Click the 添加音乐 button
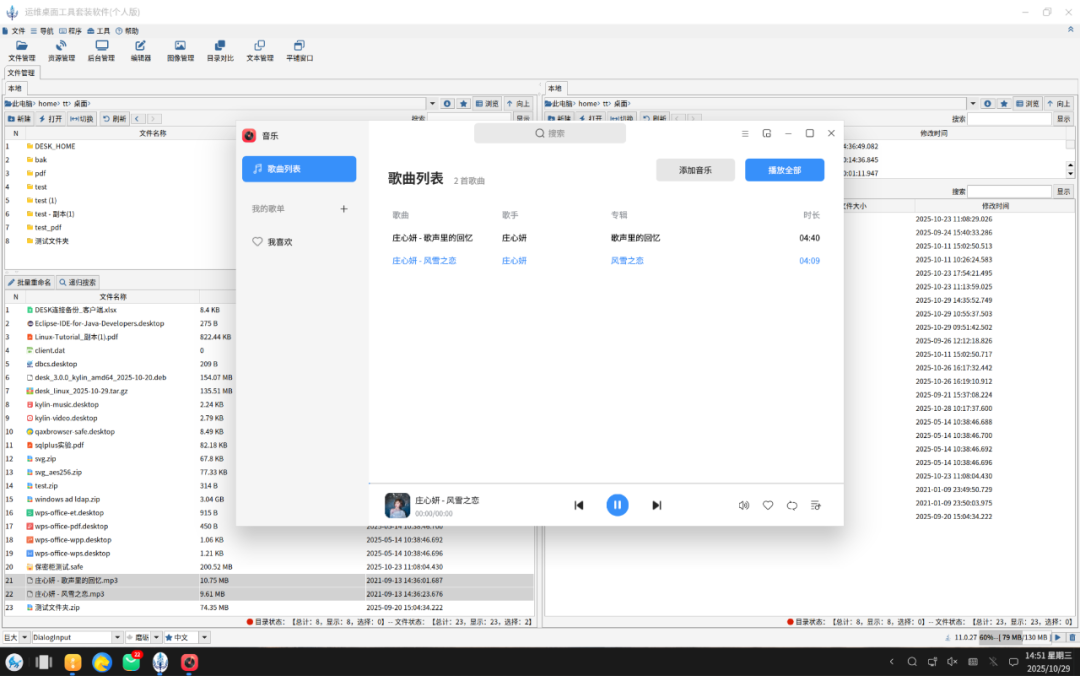Screen dimensions: 1080x676 [695, 170]
